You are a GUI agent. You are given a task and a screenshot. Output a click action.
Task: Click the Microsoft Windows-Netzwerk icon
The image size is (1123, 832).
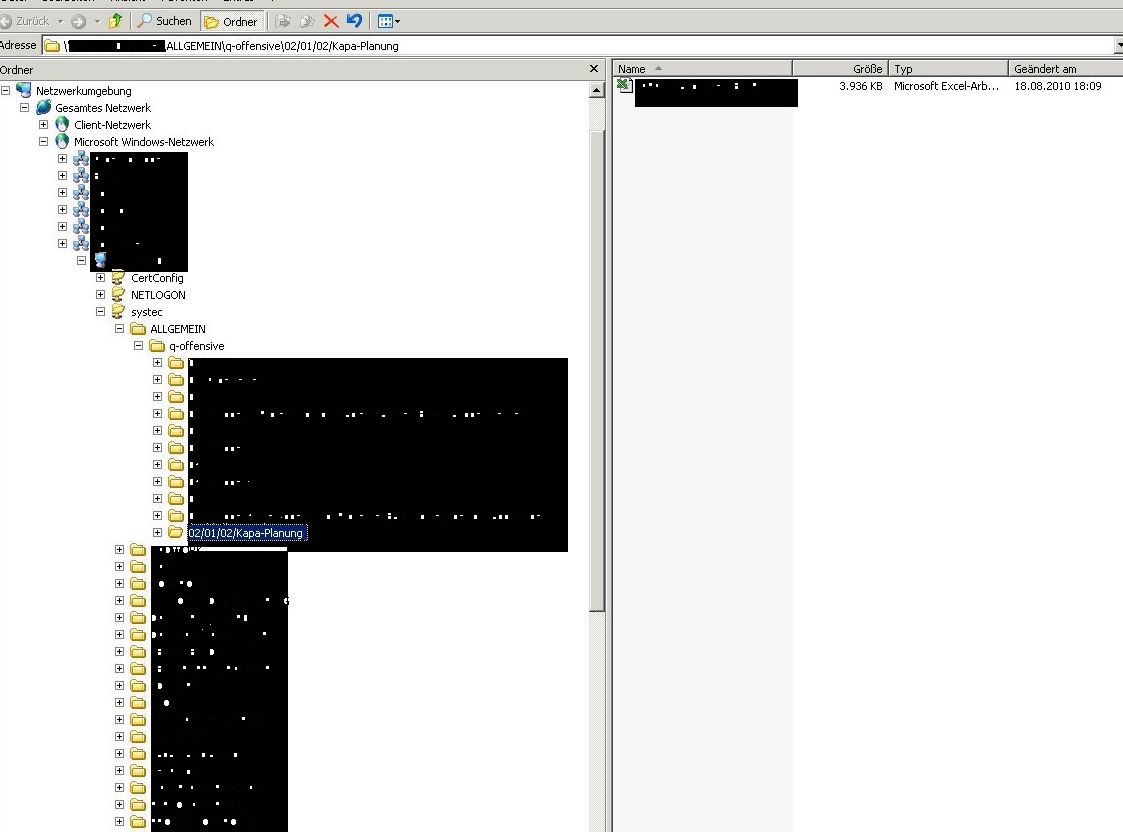click(62, 142)
